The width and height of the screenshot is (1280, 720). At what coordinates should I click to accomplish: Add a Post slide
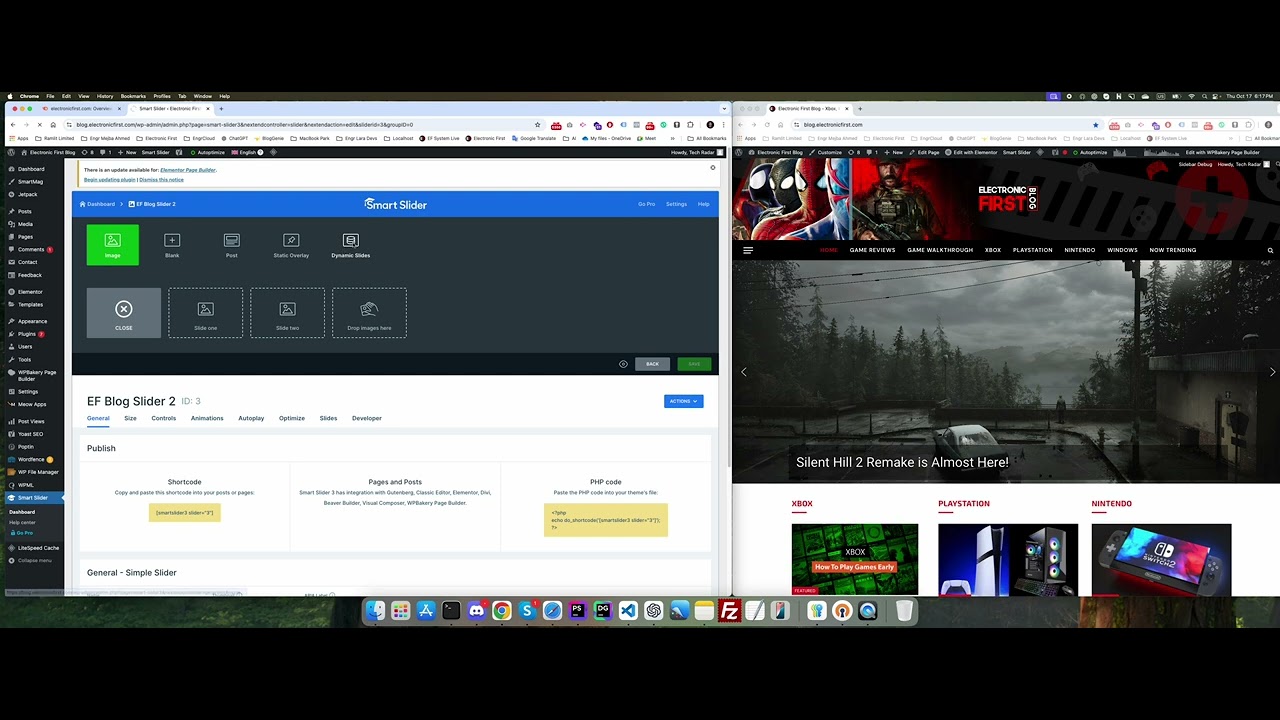232,245
